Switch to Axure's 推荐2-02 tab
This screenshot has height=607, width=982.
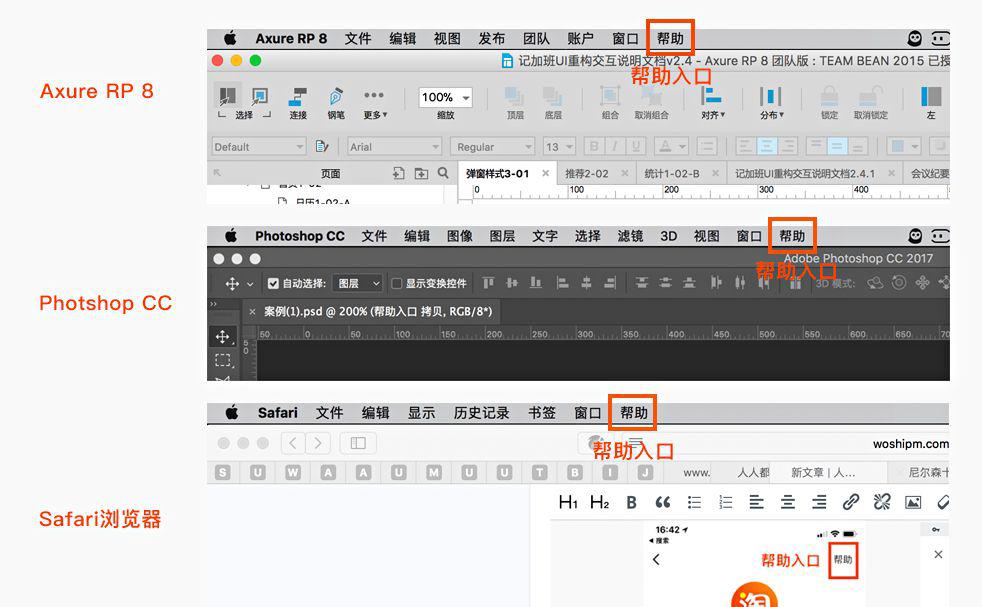coord(587,174)
